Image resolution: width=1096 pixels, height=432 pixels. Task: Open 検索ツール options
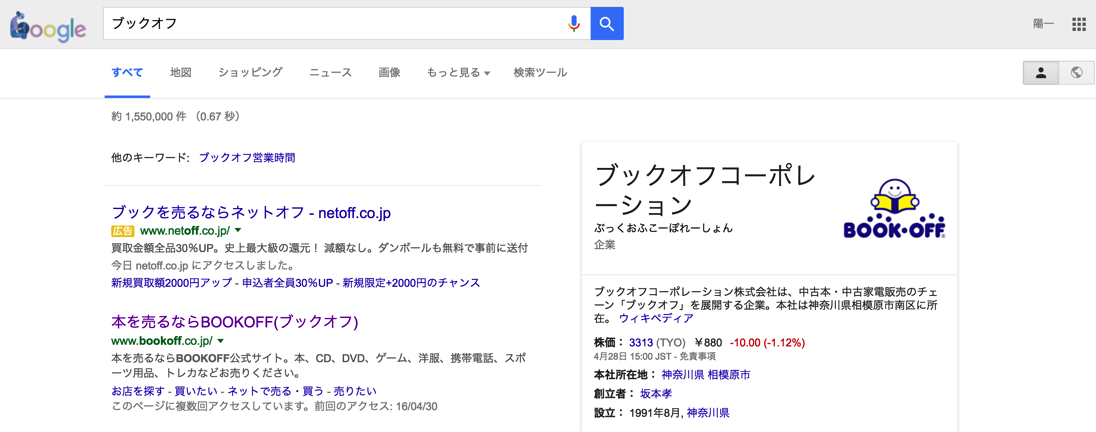(540, 72)
